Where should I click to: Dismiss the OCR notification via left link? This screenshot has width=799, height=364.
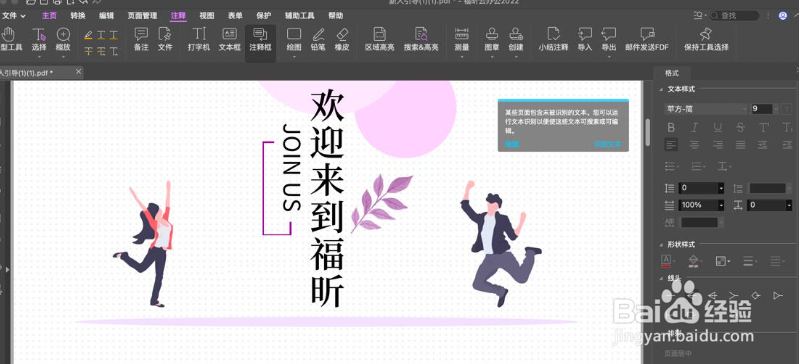click(x=512, y=144)
